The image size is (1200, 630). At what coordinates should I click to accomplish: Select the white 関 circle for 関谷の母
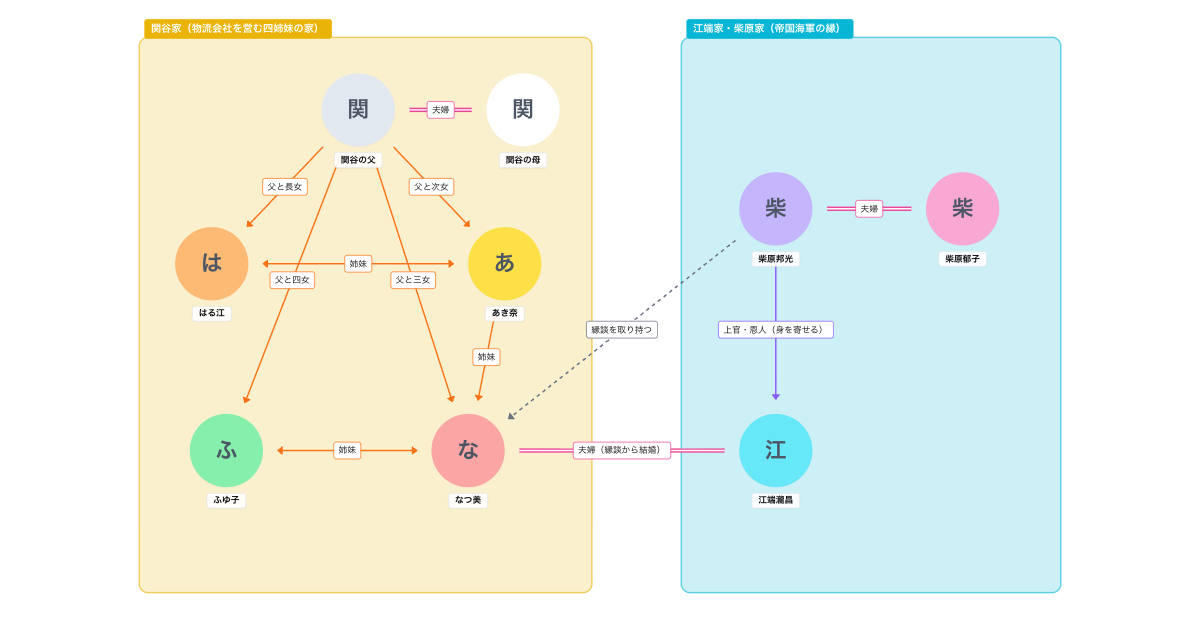[x=523, y=110]
